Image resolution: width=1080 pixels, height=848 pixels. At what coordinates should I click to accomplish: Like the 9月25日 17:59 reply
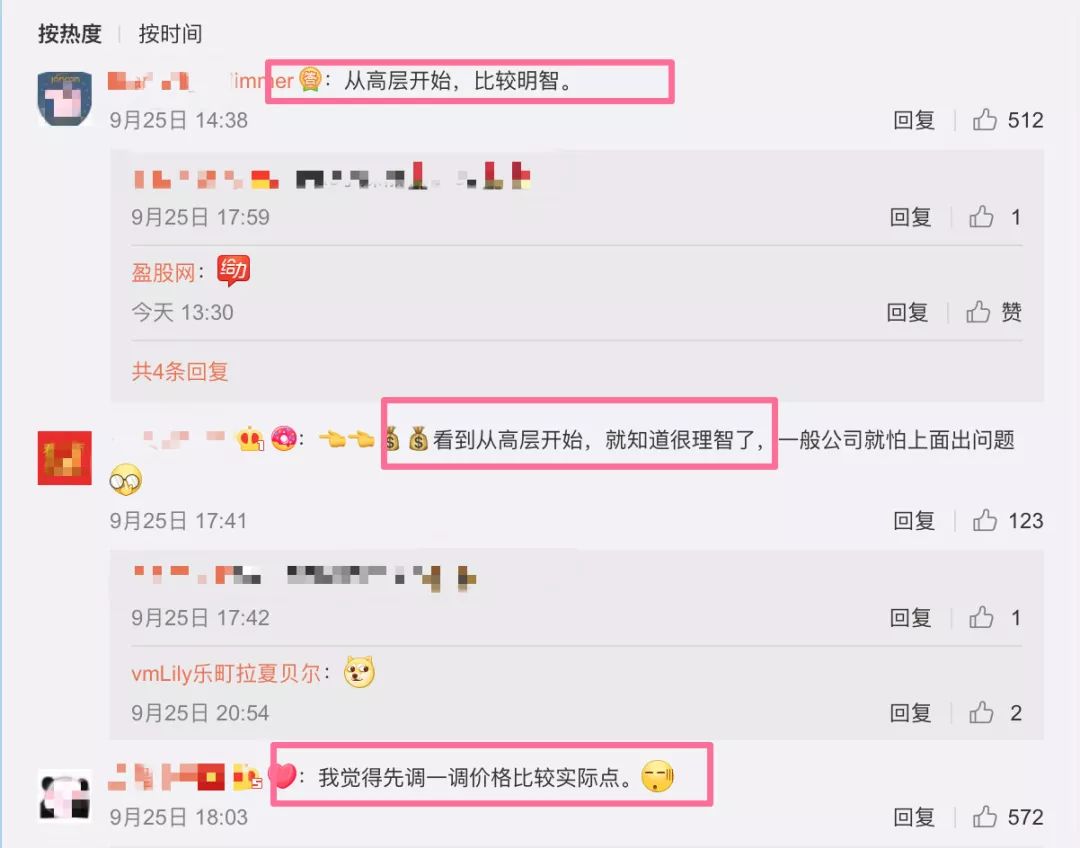tap(981, 216)
